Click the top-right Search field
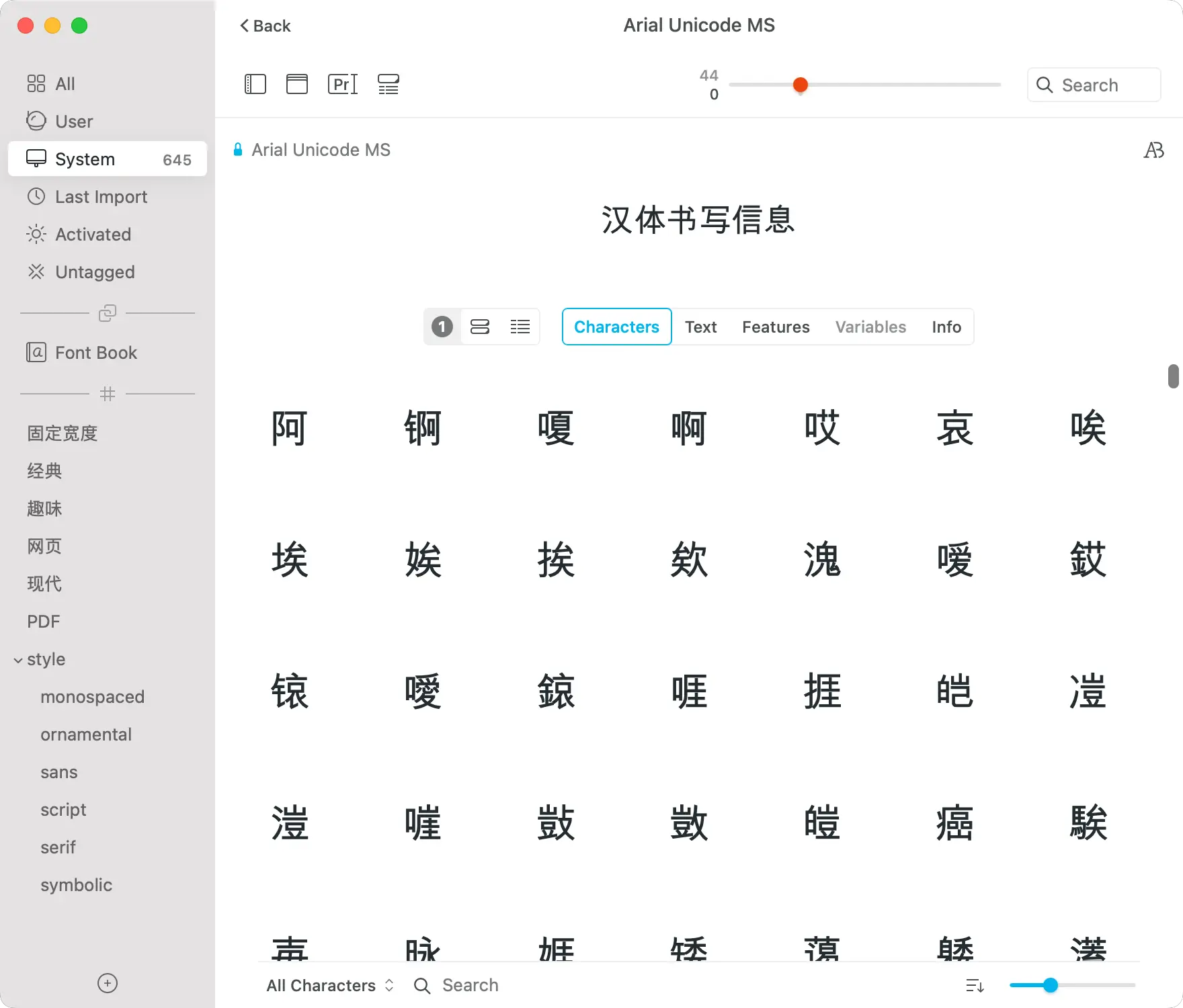1183x1008 pixels. click(x=1094, y=85)
